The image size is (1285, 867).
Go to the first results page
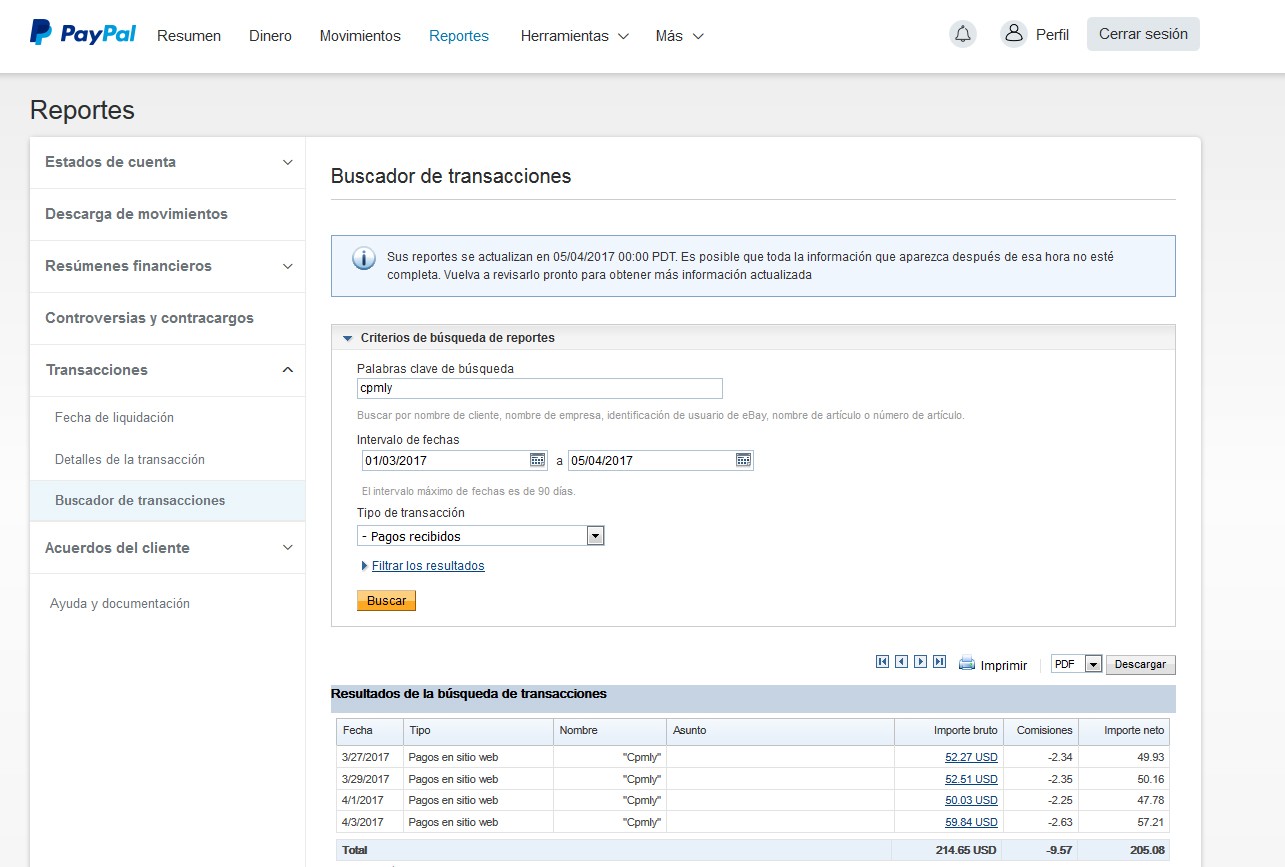click(882, 662)
